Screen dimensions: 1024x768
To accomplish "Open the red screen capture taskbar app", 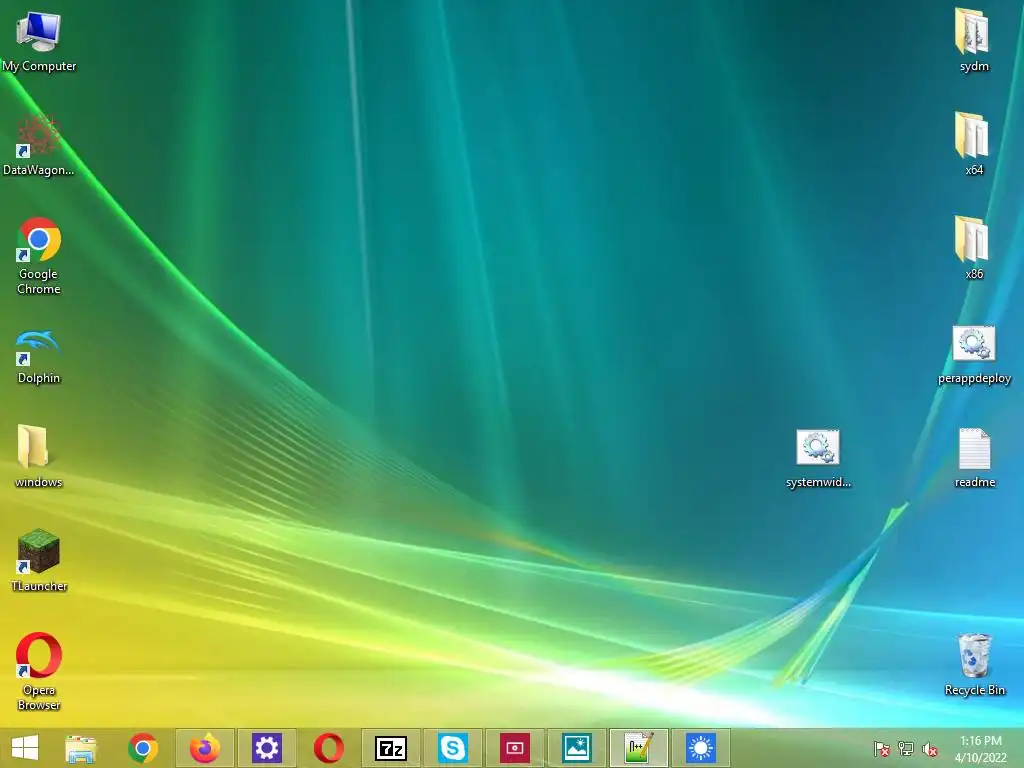I will coord(515,748).
